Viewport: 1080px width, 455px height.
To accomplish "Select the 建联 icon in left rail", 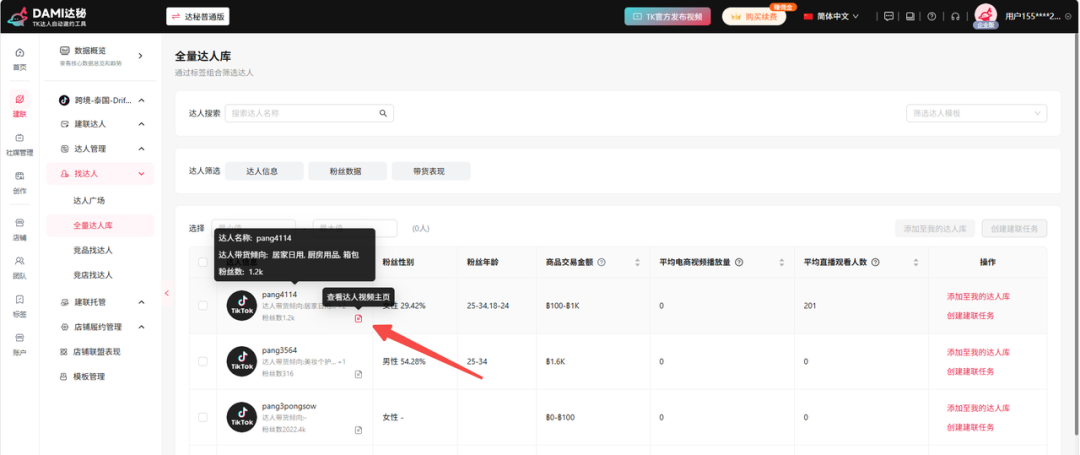I will point(19,105).
